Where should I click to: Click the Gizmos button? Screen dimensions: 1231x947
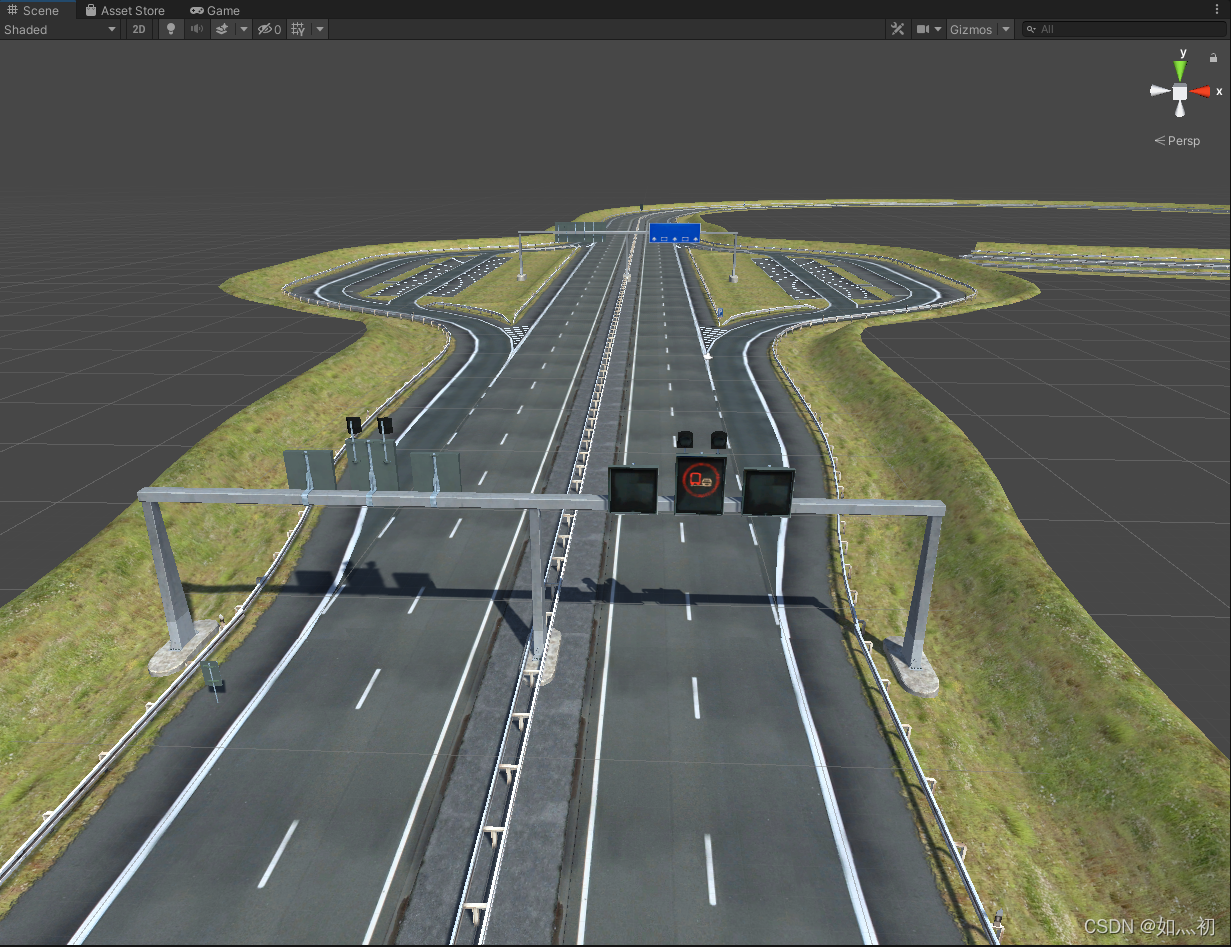(x=972, y=29)
